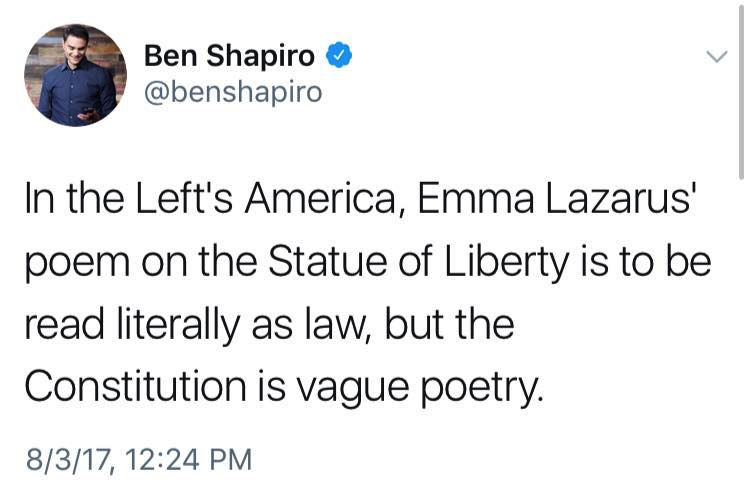Viewport: 750px width, 498px height.
Task: Grab the vertical scrollbar at right edge
Action: click(741, 90)
